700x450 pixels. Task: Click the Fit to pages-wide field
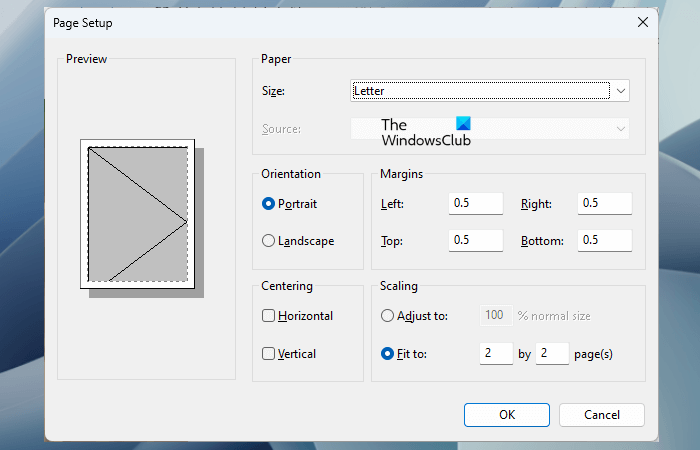(496, 354)
